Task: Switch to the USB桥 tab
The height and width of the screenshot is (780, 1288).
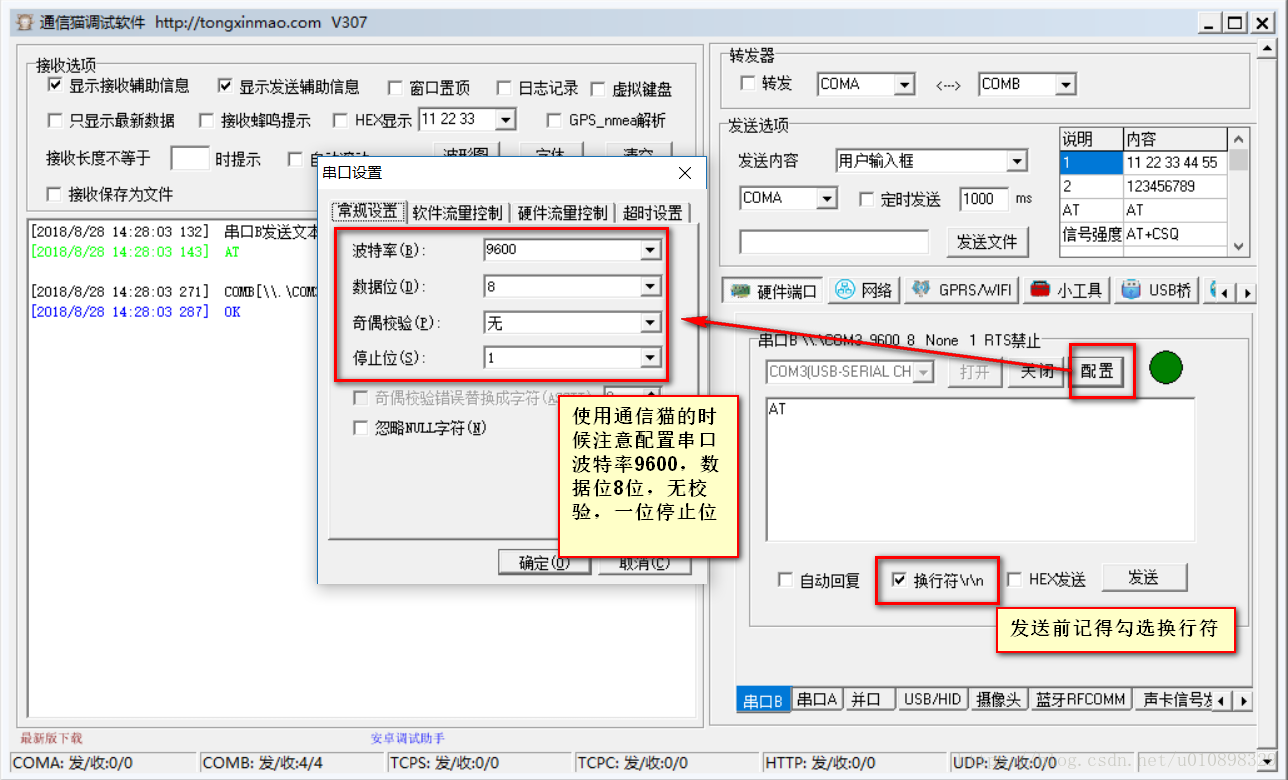Action: 1156,291
